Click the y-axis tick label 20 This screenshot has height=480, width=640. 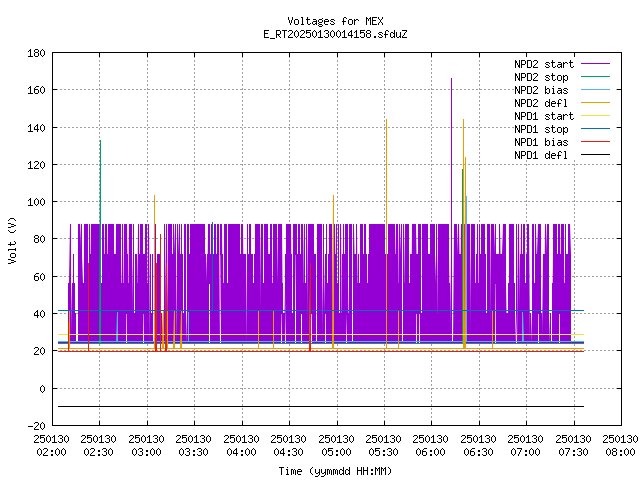click(39, 351)
